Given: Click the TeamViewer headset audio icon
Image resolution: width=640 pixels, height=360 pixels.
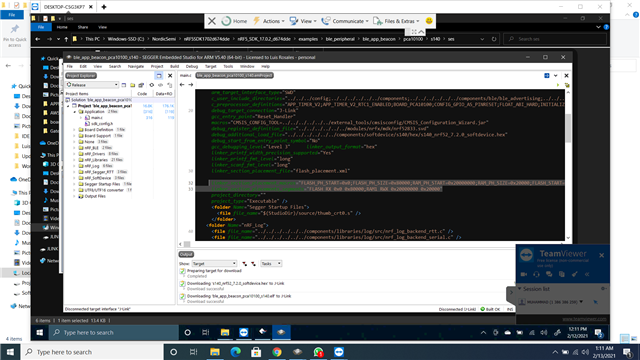Looking at the screenshot, I should (x=536, y=274).
